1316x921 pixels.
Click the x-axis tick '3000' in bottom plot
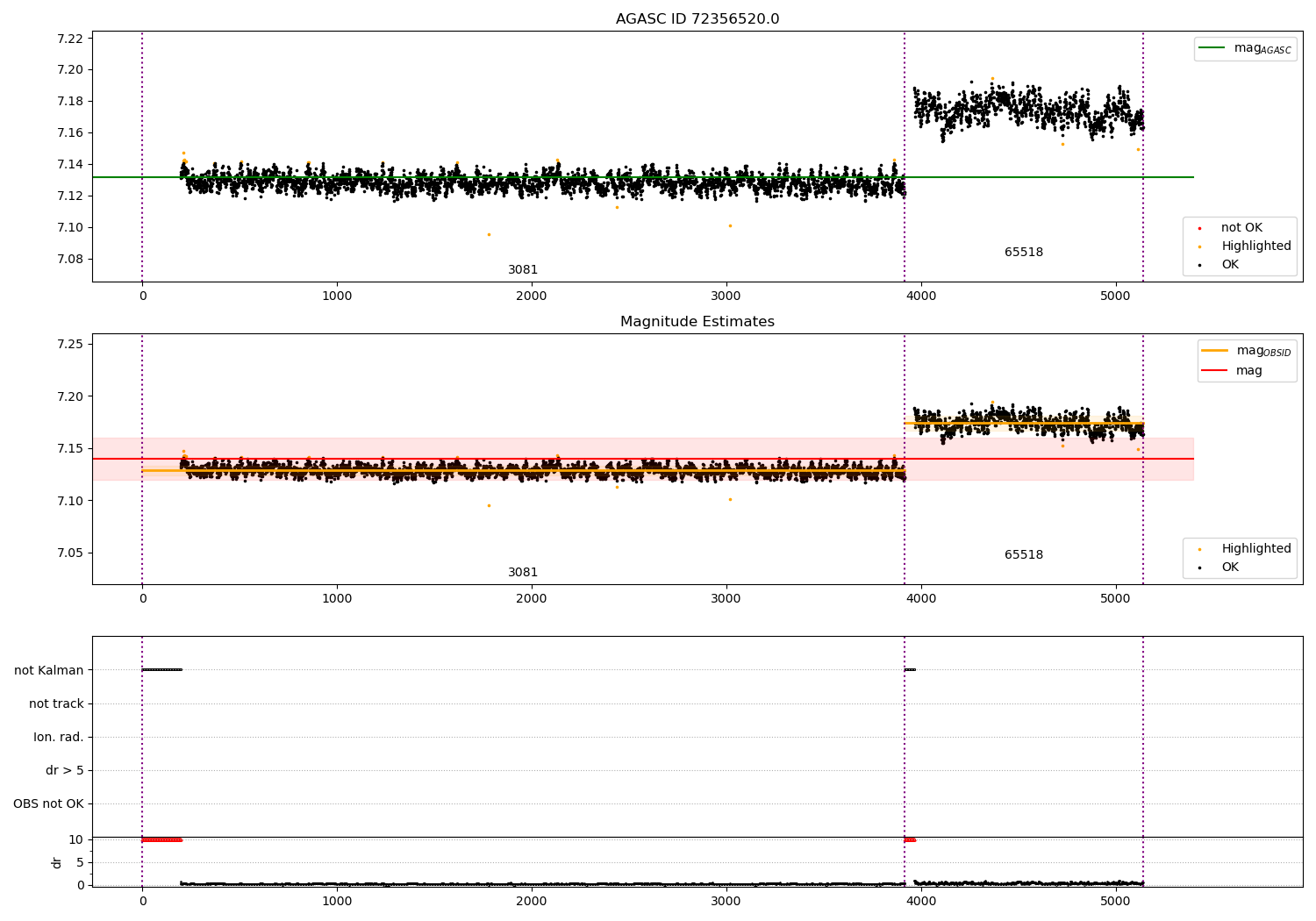pyautogui.click(x=726, y=902)
